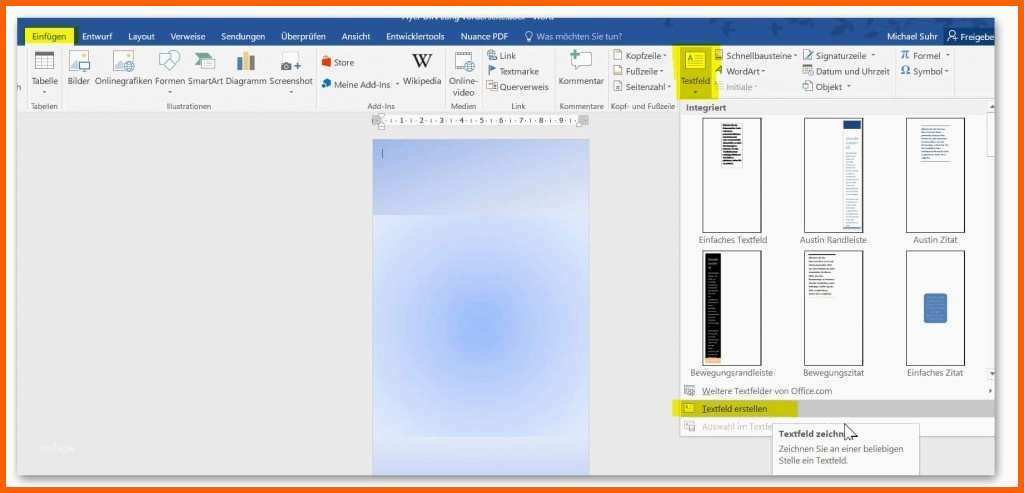Image resolution: width=1024 pixels, height=493 pixels.
Task: Click the 'Was möchten Sie tun?' search box
Action: click(x=573, y=37)
